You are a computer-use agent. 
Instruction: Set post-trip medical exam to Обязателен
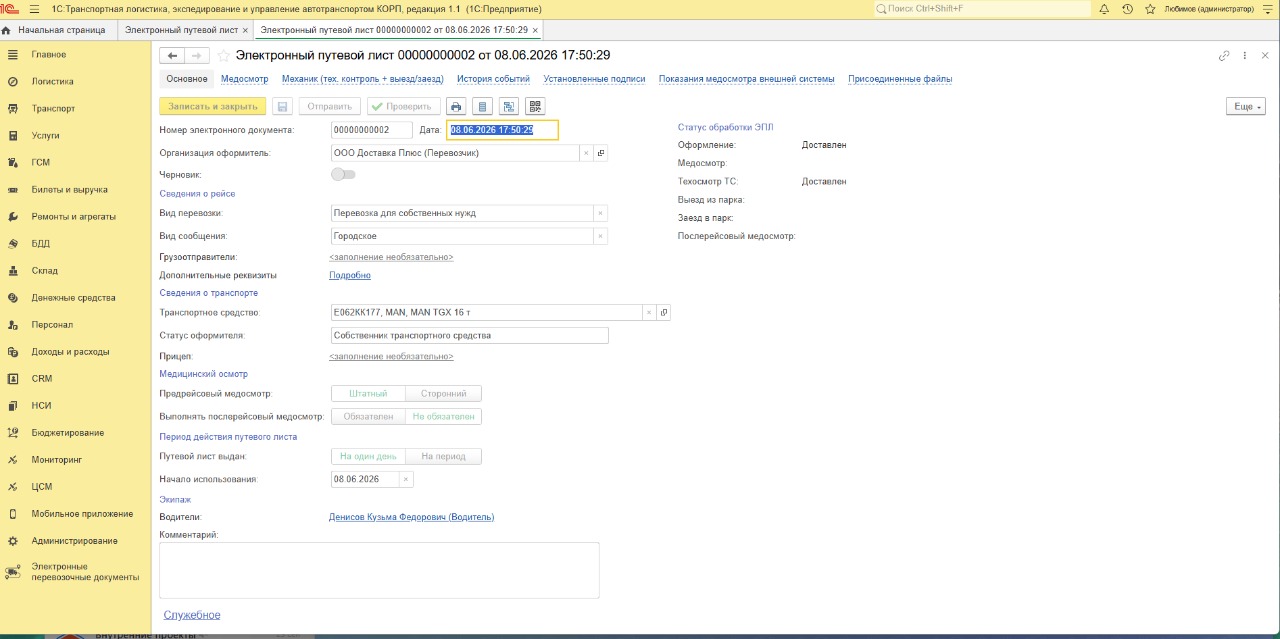tap(368, 417)
